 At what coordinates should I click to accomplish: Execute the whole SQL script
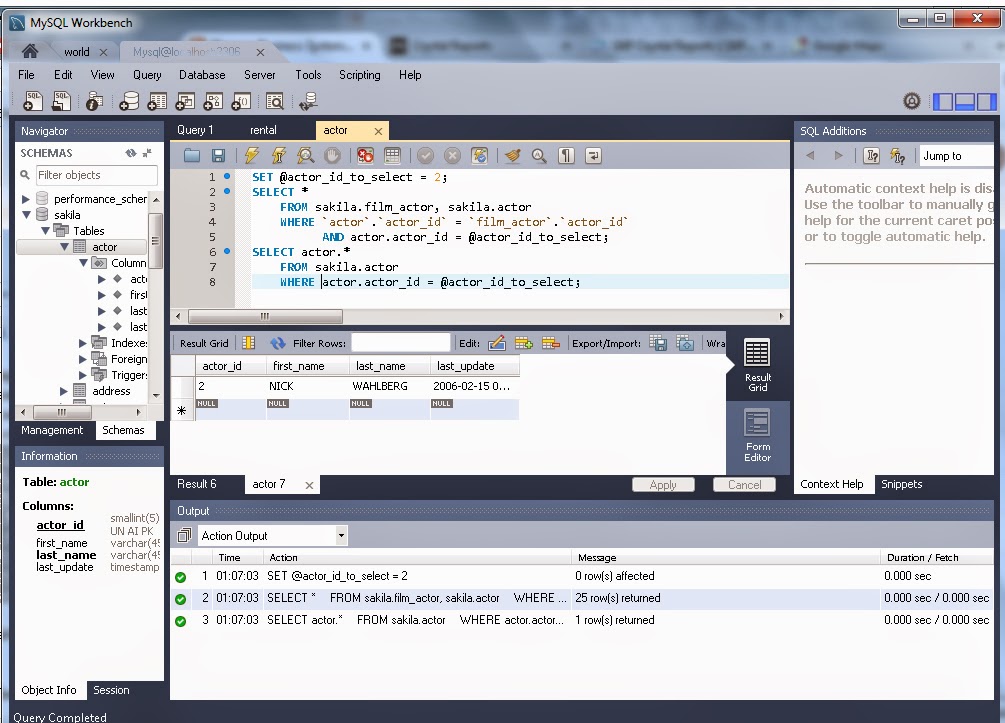click(x=252, y=155)
